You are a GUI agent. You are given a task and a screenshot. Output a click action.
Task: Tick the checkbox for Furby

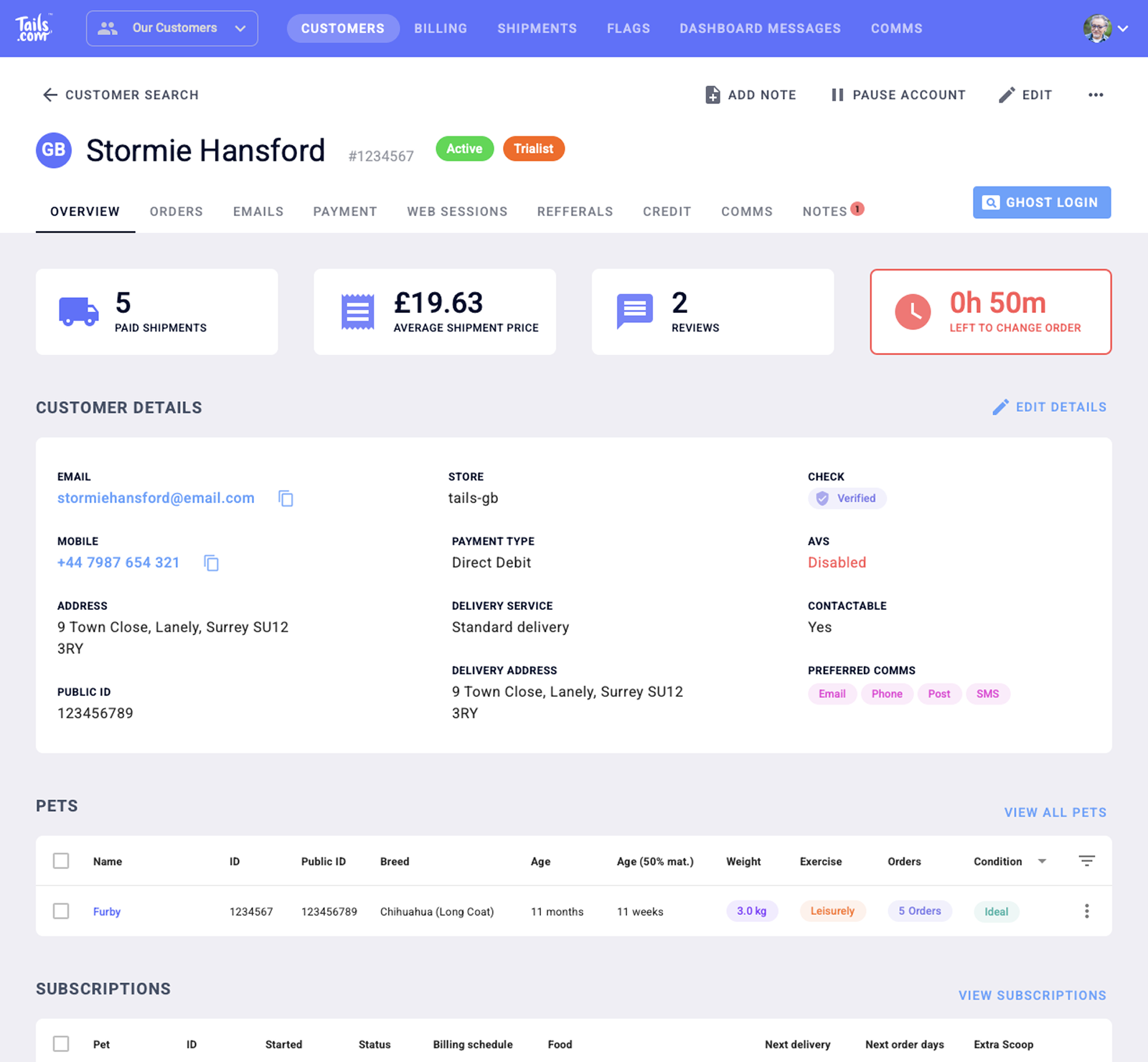point(61,911)
